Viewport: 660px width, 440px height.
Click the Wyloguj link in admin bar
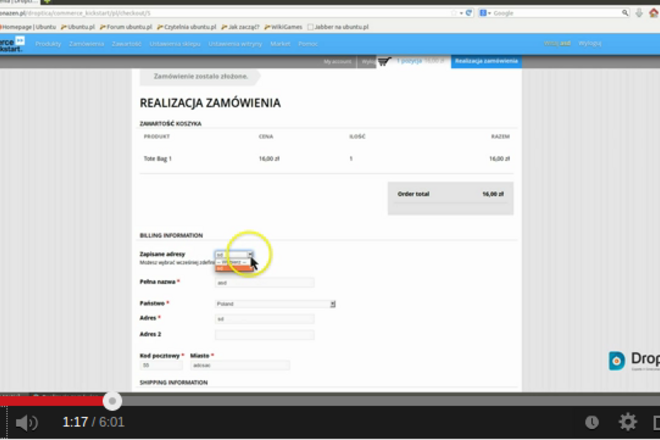(x=590, y=43)
